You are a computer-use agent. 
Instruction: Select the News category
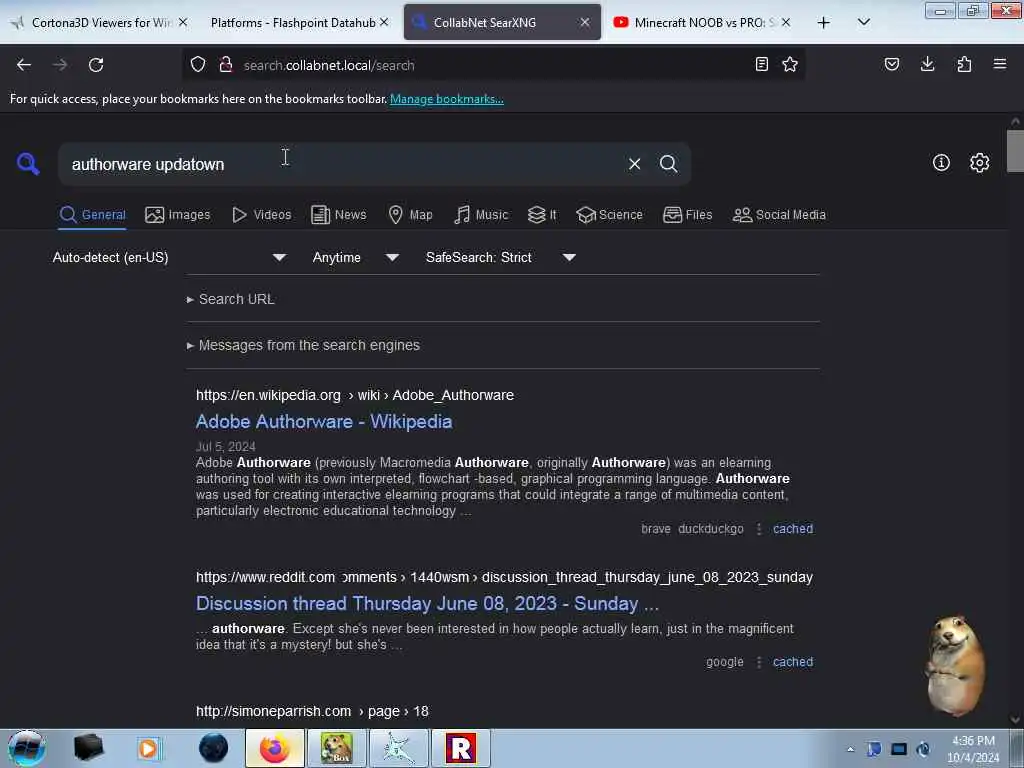pyautogui.click(x=338, y=215)
